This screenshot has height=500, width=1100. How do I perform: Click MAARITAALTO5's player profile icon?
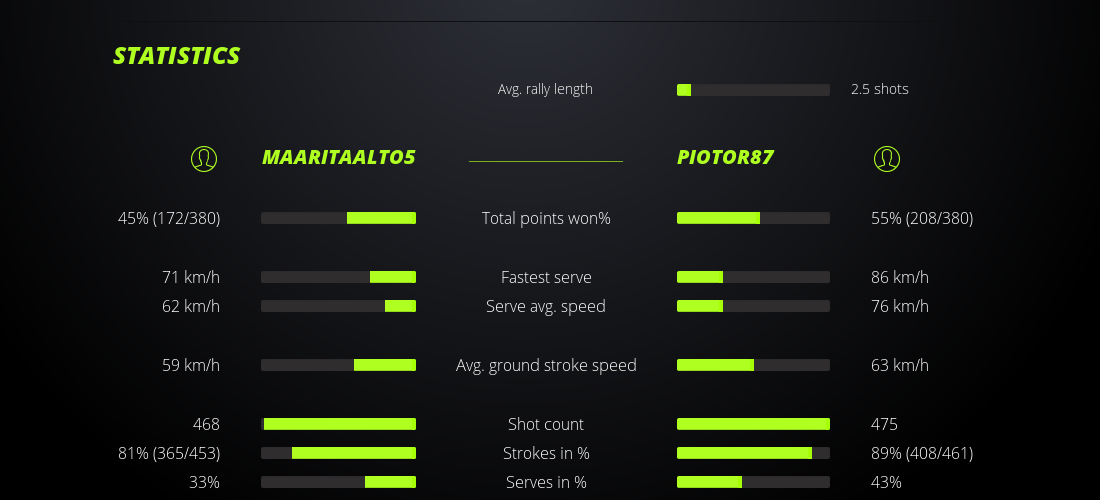click(204, 158)
